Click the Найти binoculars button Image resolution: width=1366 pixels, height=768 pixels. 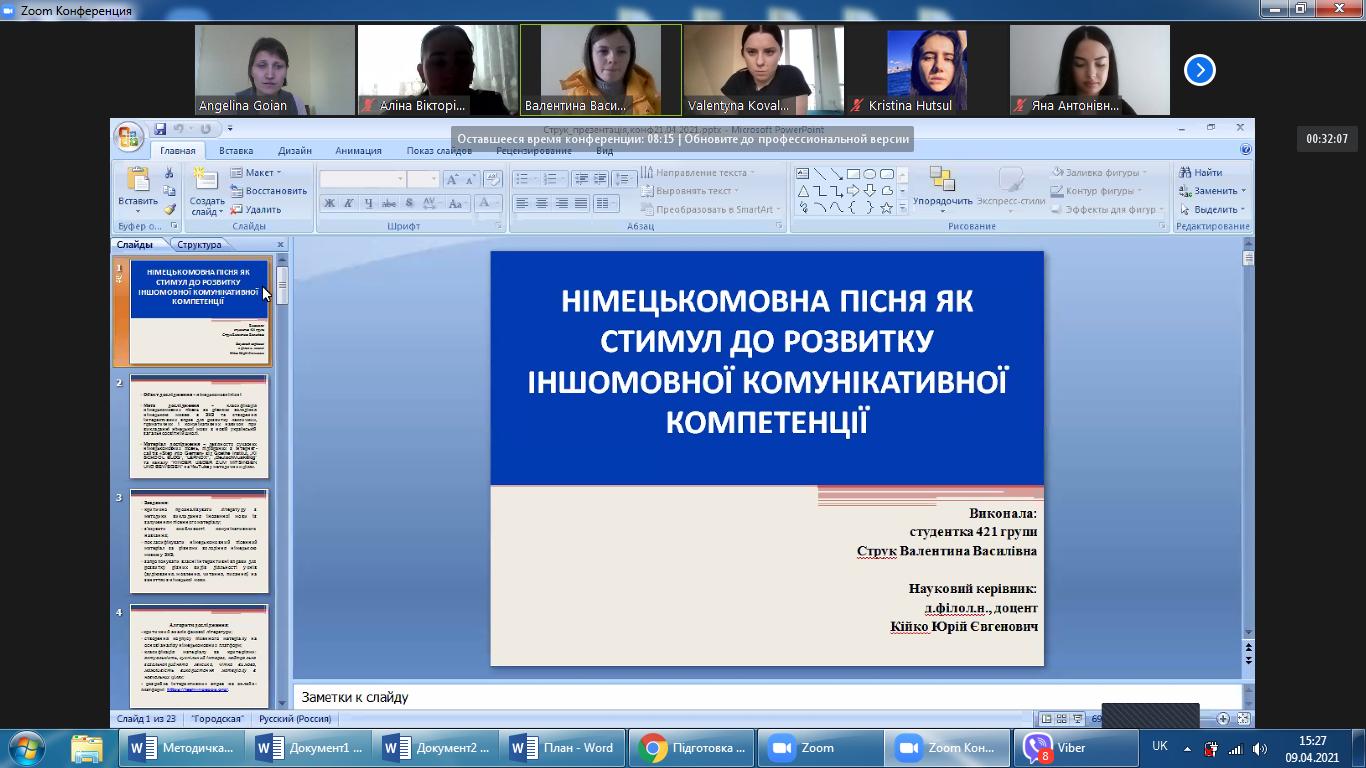pos(1200,172)
